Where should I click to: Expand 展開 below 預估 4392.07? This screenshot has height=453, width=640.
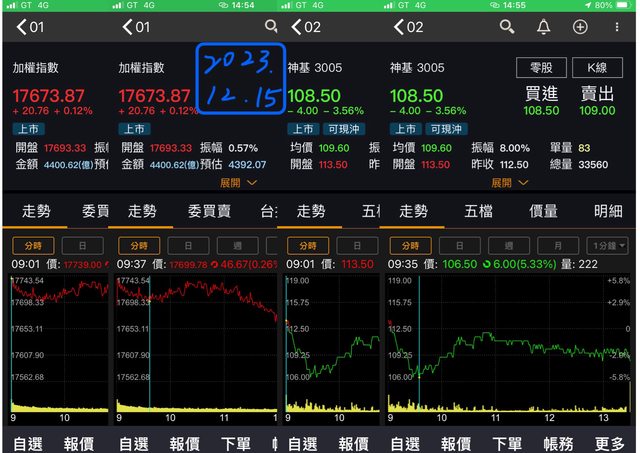tap(238, 183)
